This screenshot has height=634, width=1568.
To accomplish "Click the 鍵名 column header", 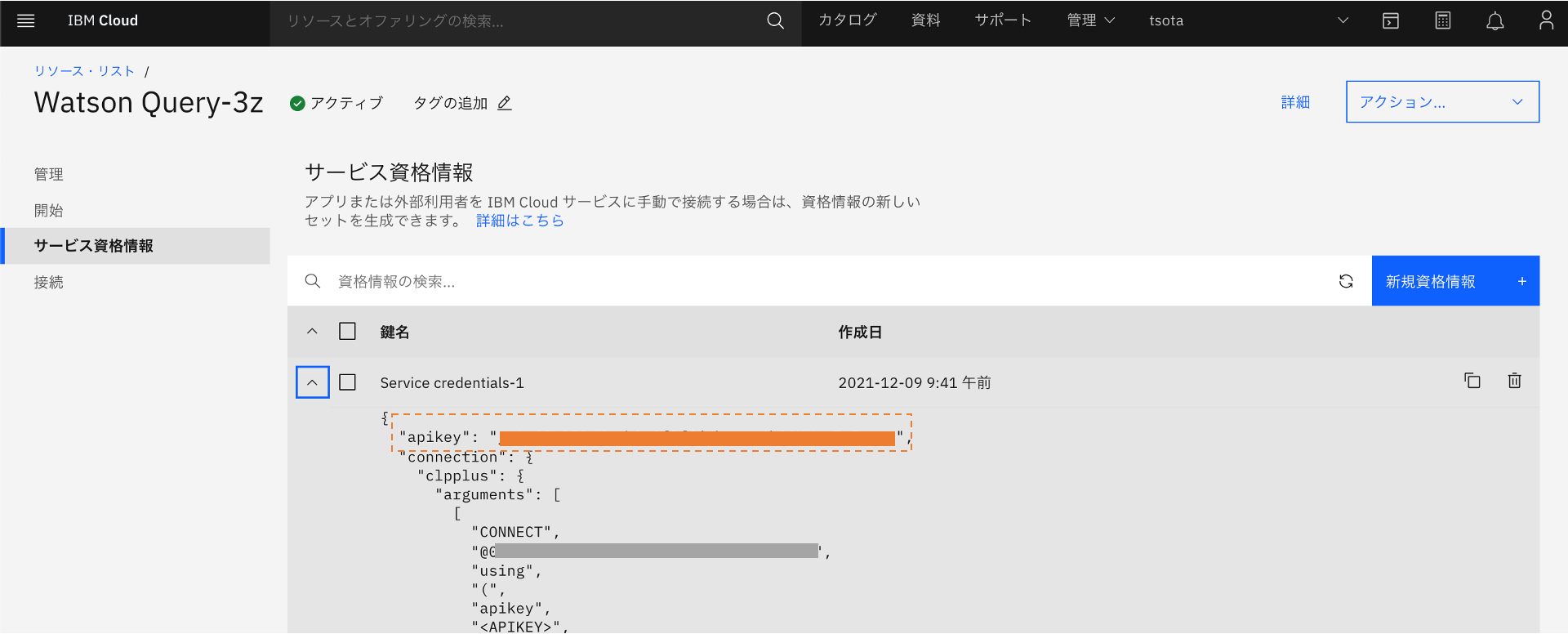I will click(x=395, y=332).
